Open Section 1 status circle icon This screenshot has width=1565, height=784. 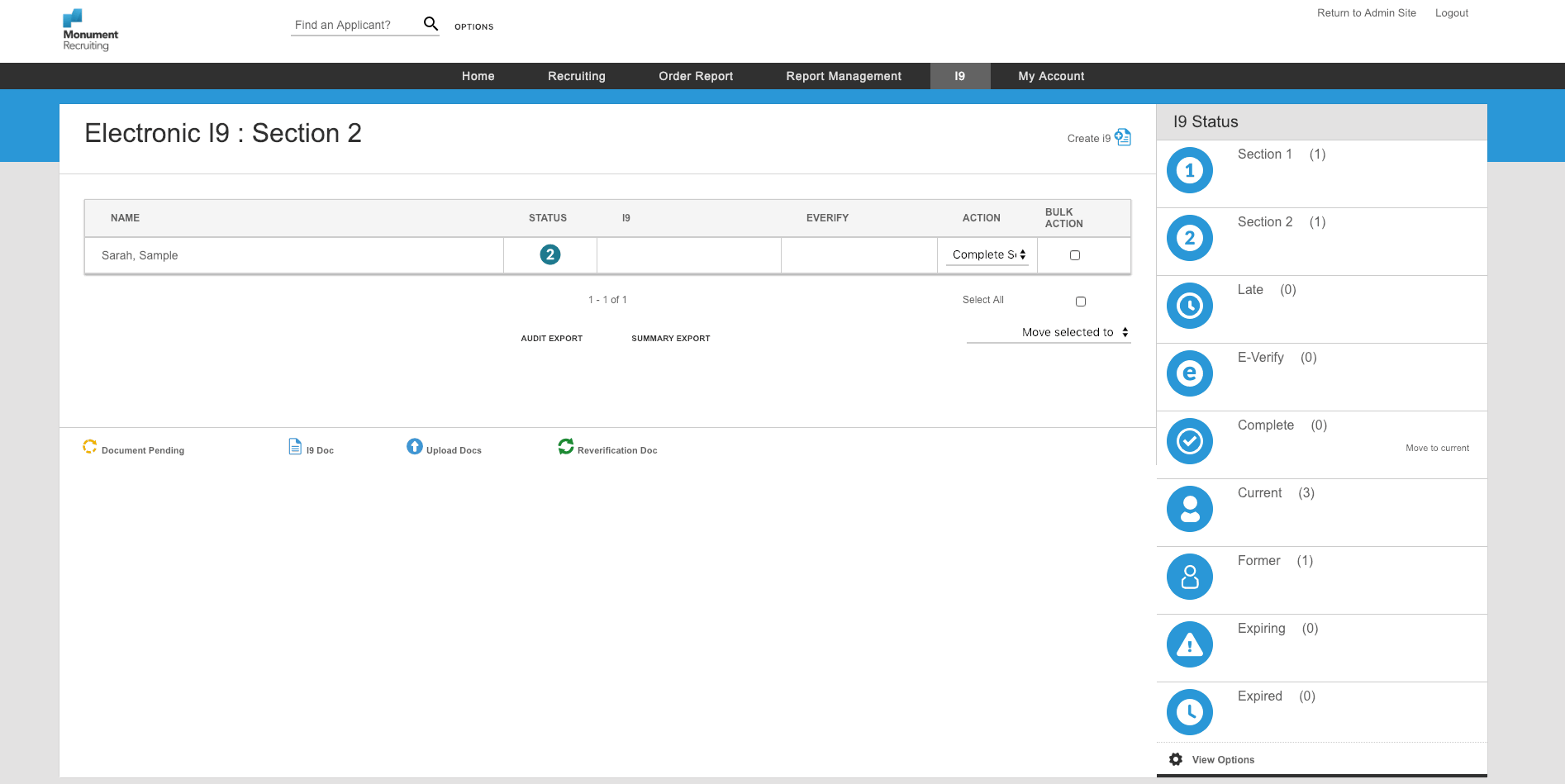point(1189,170)
